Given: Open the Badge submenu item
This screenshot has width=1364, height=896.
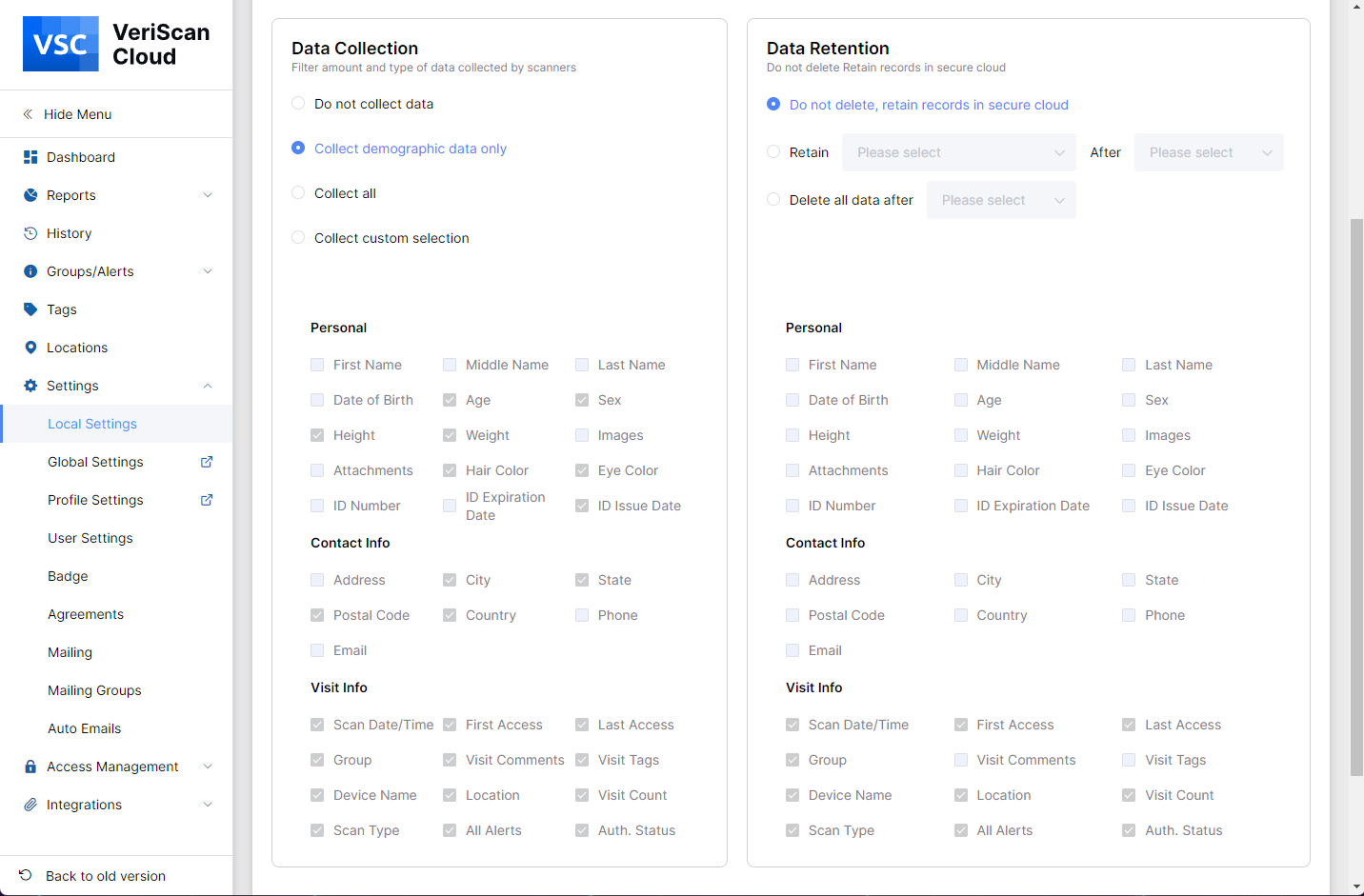Looking at the screenshot, I should (116, 576).
